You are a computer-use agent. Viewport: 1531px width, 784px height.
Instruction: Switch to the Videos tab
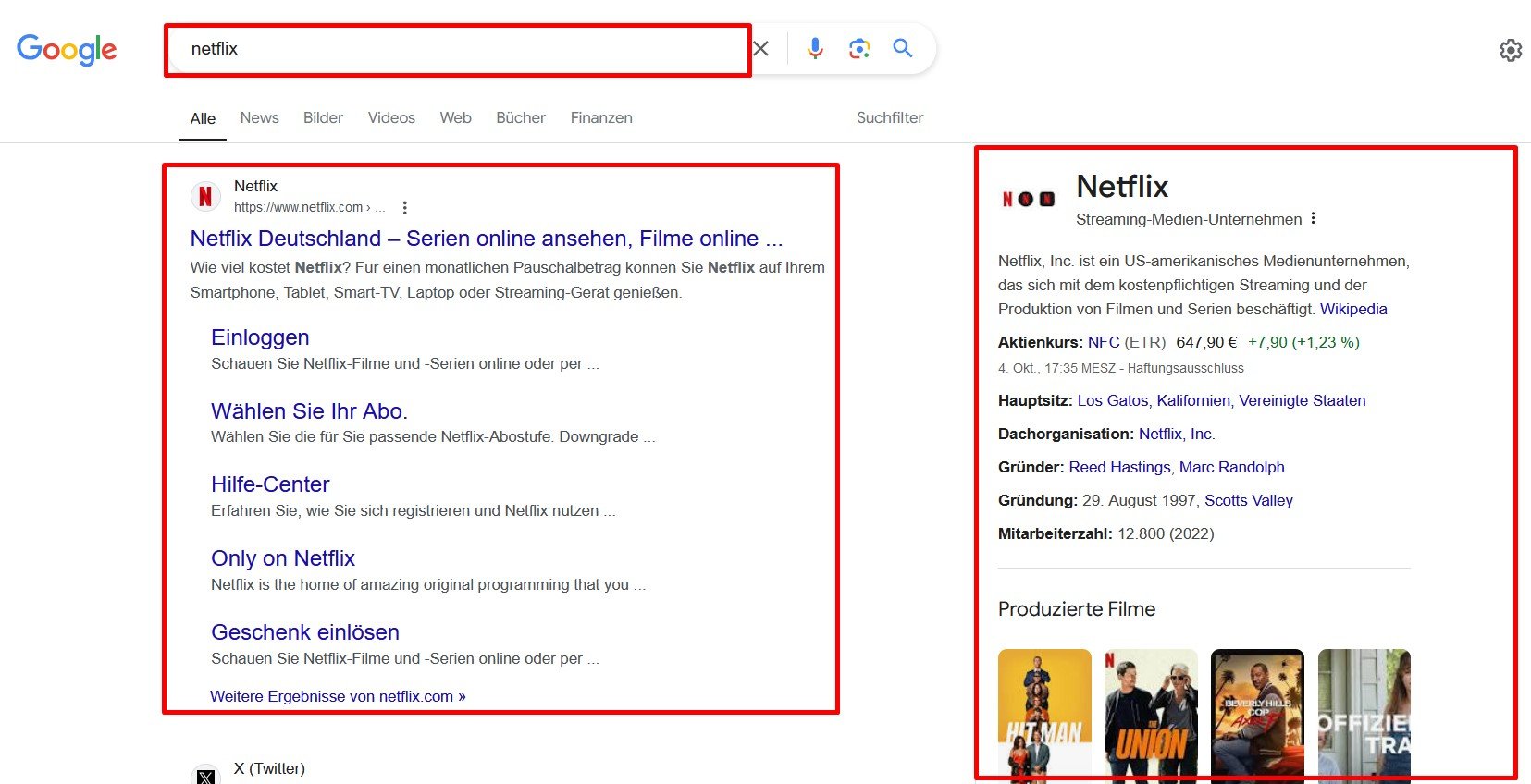[391, 117]
